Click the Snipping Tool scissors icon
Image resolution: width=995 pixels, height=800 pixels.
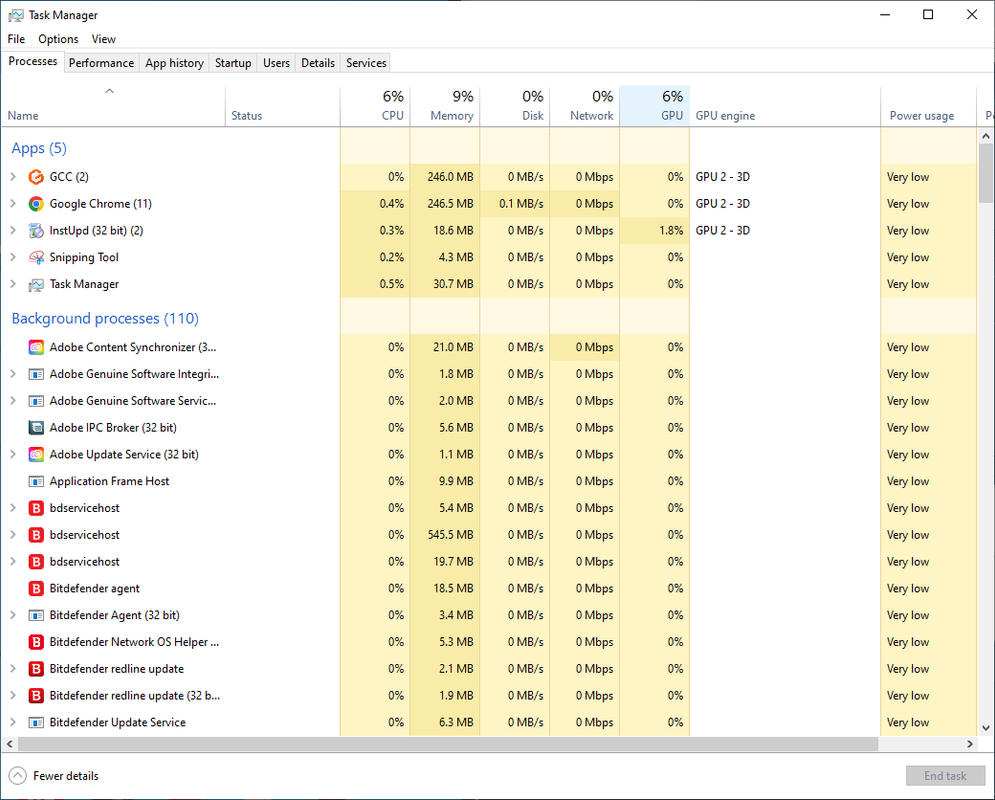tap(36, 258)
